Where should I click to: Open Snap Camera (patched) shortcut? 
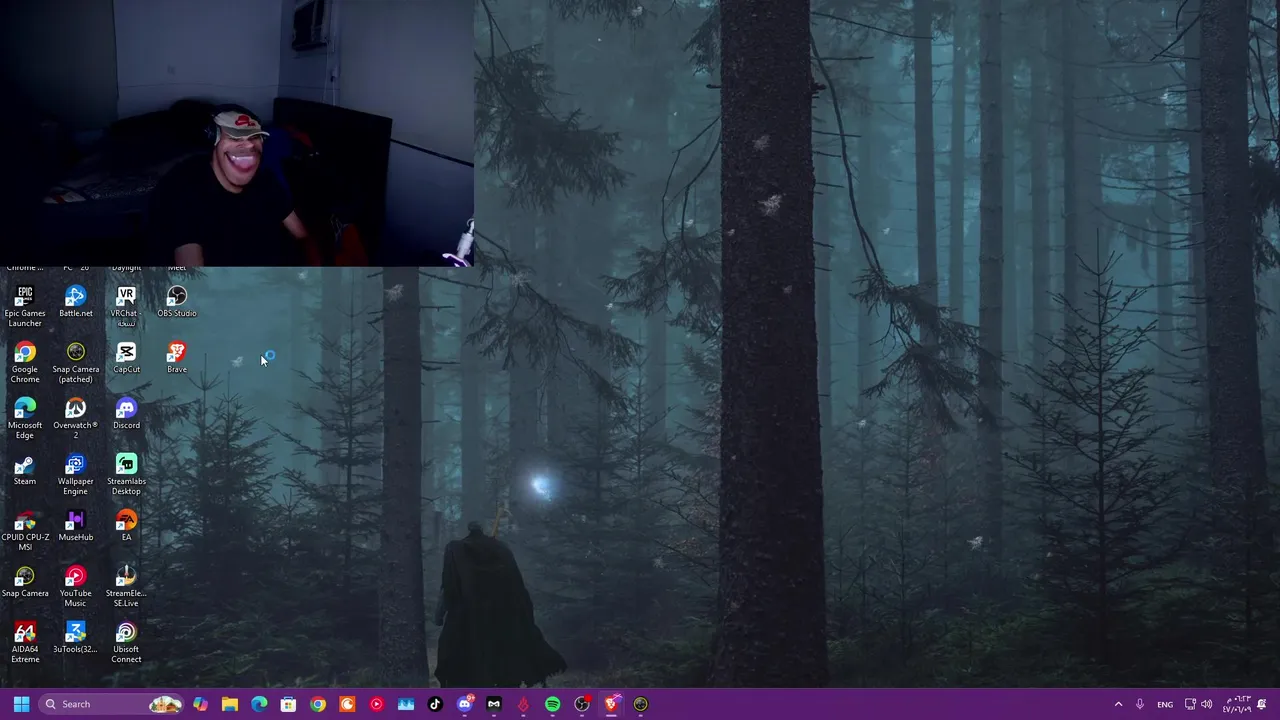tap(75, 362)
